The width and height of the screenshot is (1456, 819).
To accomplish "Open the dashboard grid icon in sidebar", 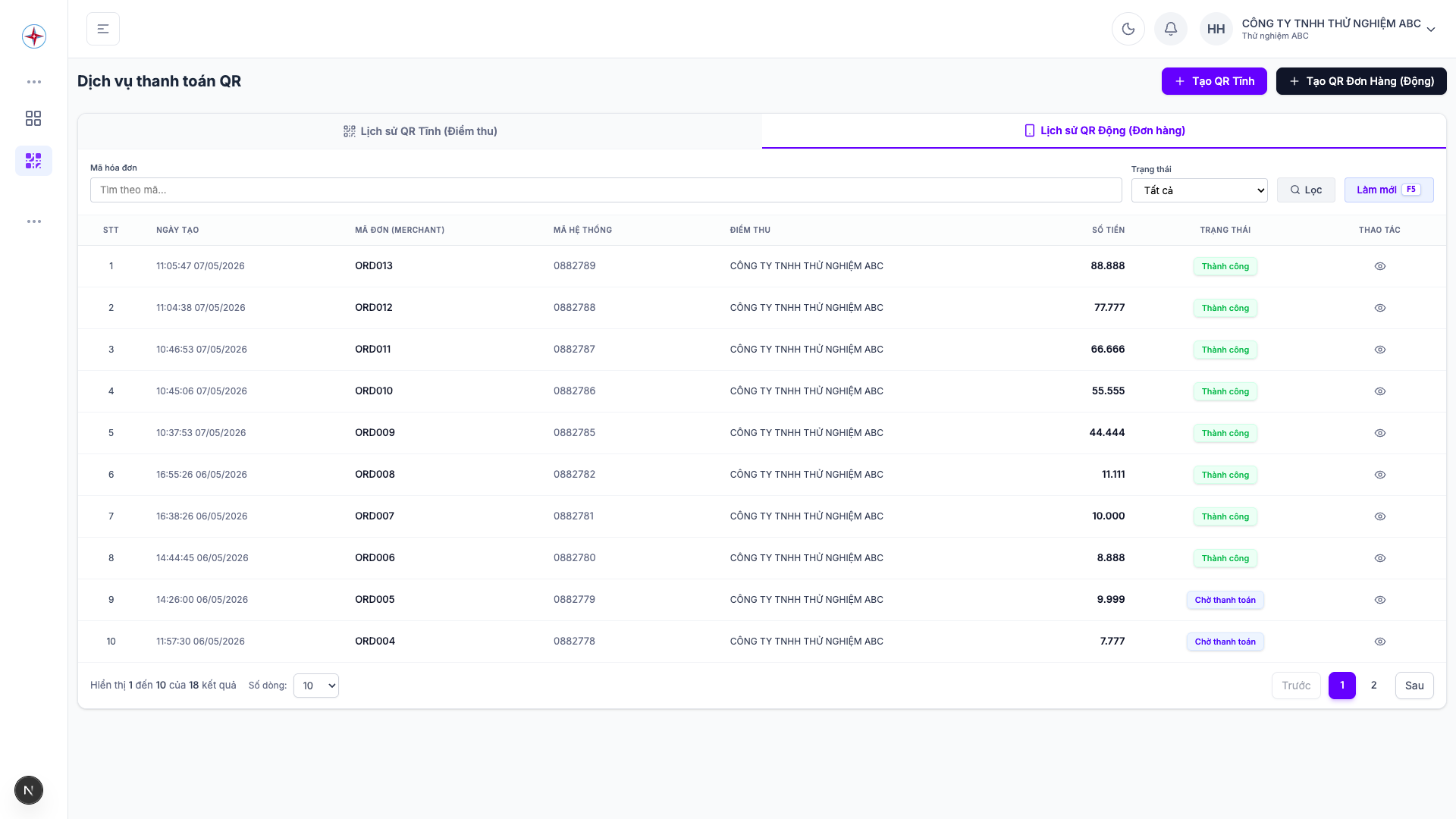I will (x=33, y=118).
